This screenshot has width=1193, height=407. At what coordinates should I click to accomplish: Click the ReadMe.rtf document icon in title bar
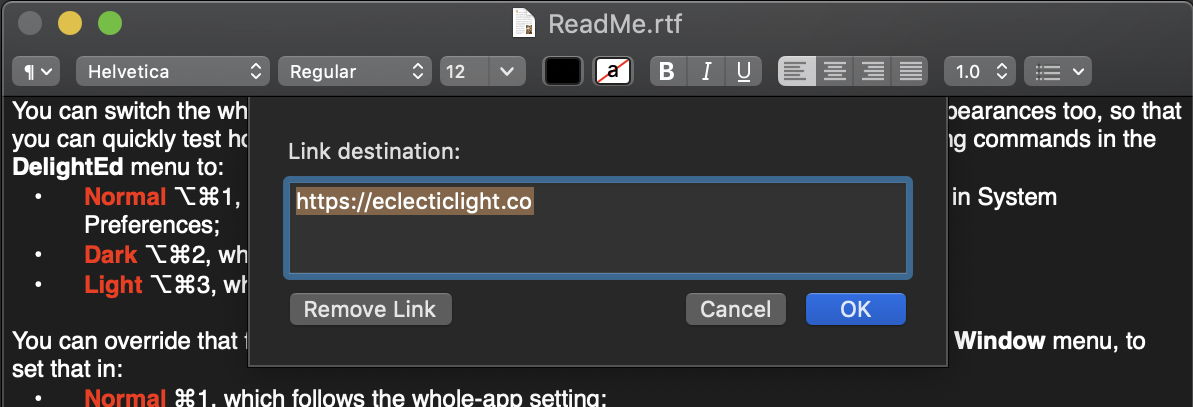point(524,22)
